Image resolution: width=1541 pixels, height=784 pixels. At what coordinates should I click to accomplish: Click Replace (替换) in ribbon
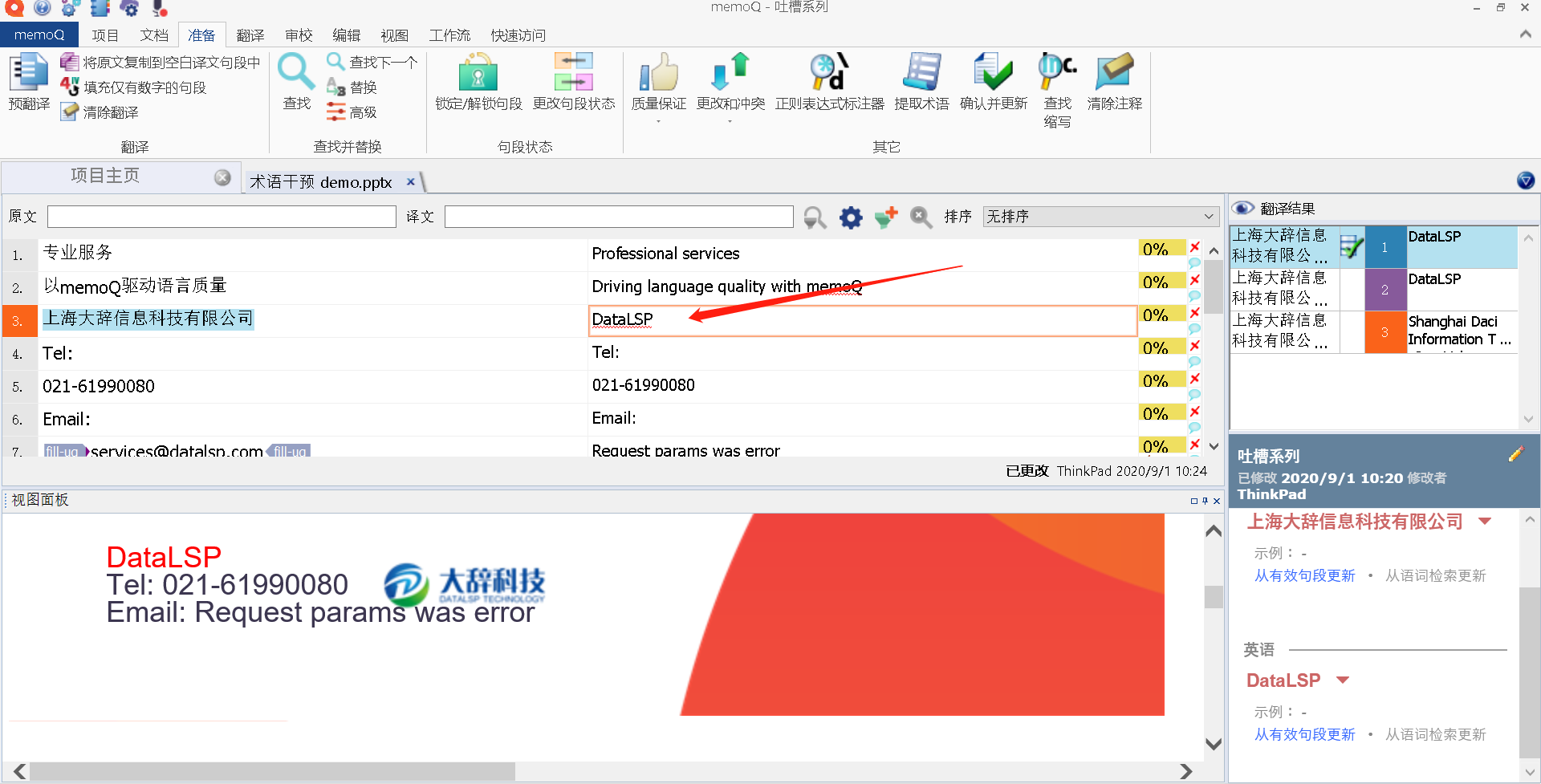point(352,87)
